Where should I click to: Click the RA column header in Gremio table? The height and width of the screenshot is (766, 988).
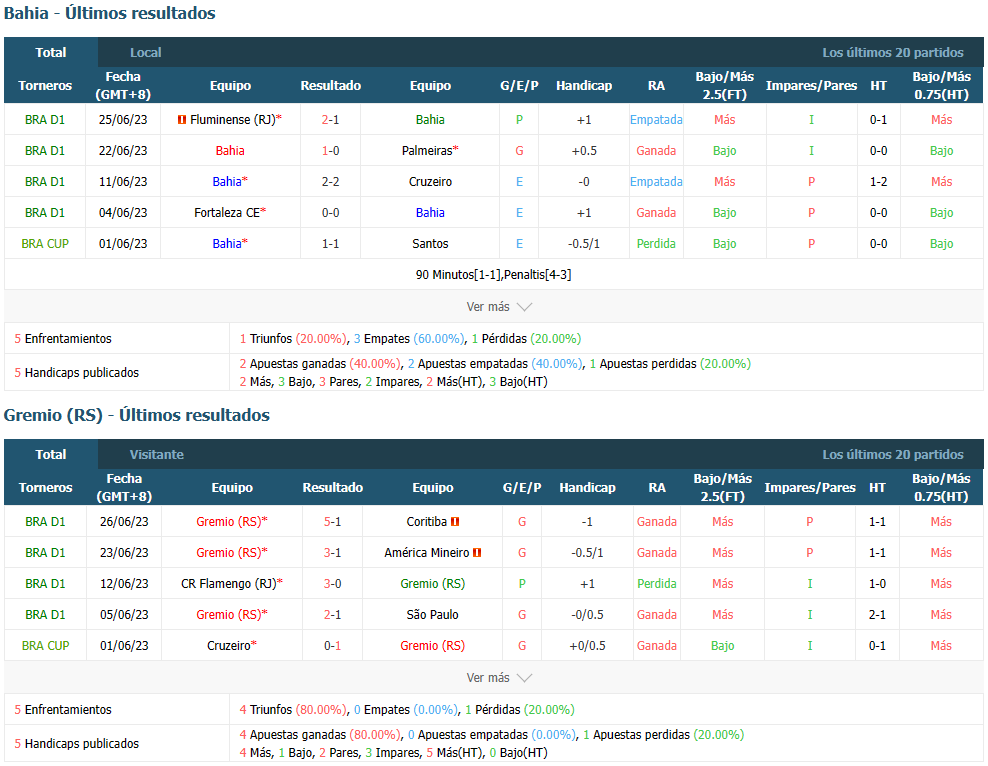coord(657,488)
